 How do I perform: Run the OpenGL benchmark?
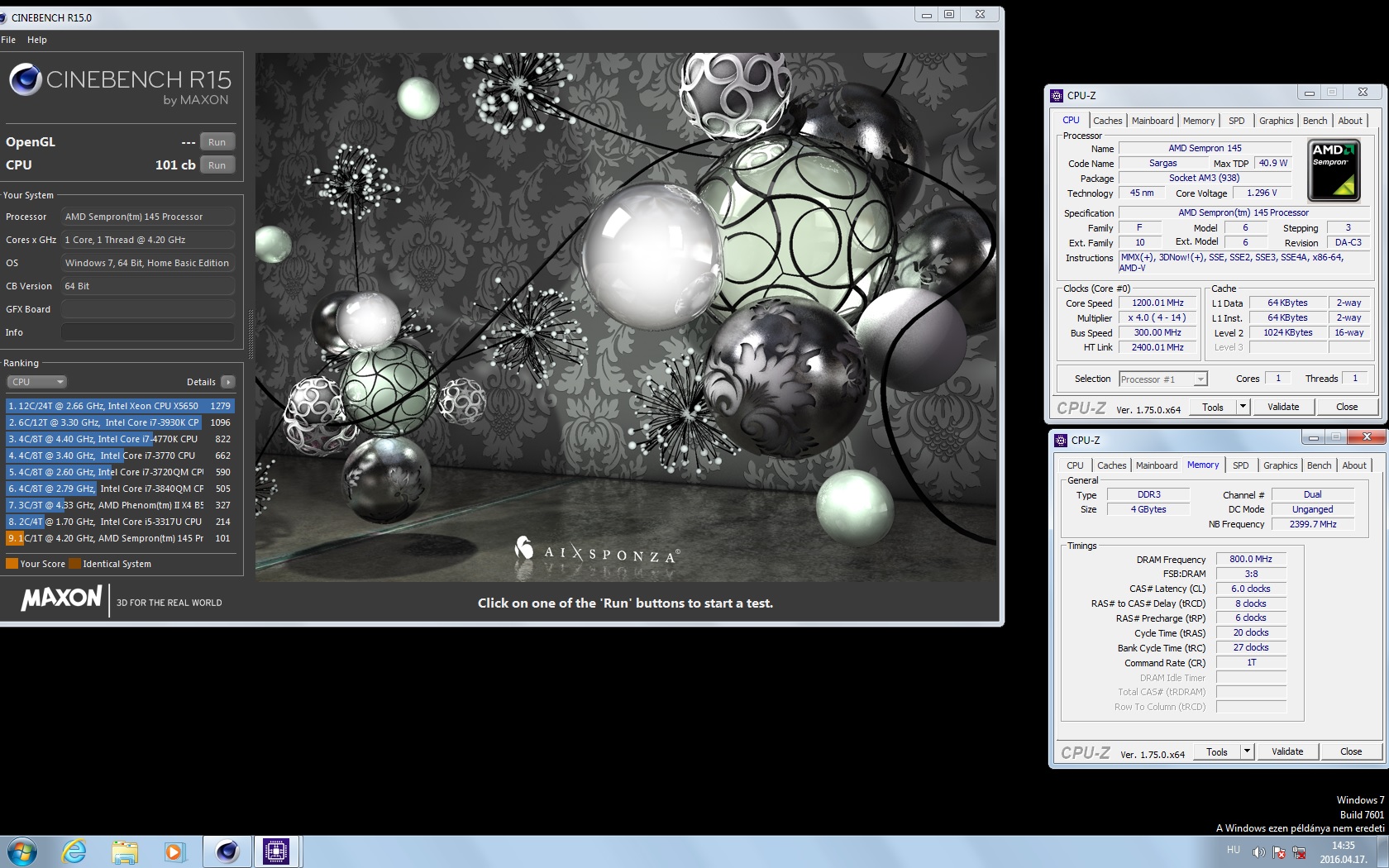pyautogui.click(x=217, y=142)
